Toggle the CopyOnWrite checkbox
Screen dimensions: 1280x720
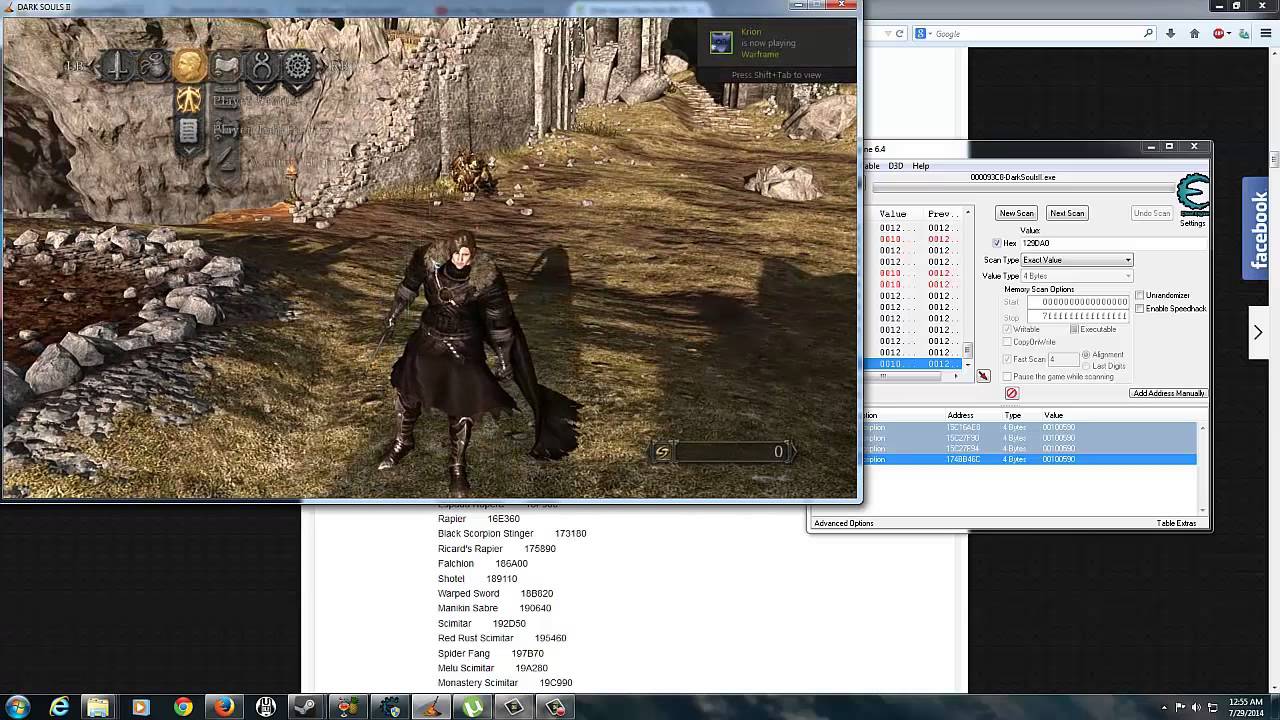point(1007,342)
